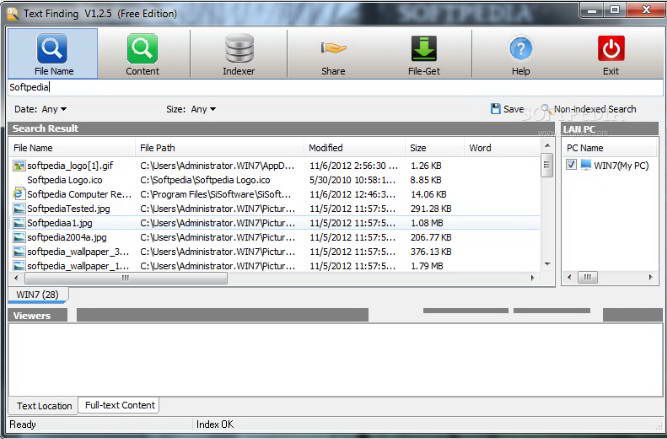Click the SoftpediaTested.jpg image icon
The image size is (667, 439).
19,208
